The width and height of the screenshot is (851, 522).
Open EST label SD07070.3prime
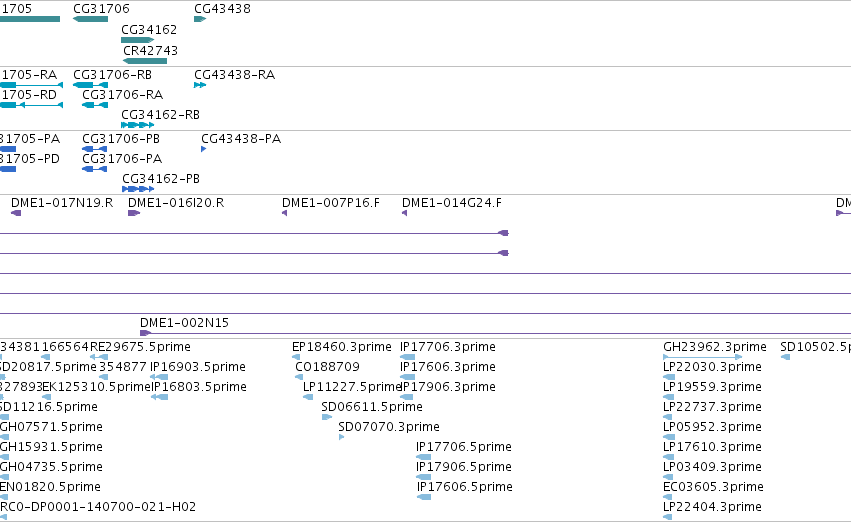pos(389,426)
